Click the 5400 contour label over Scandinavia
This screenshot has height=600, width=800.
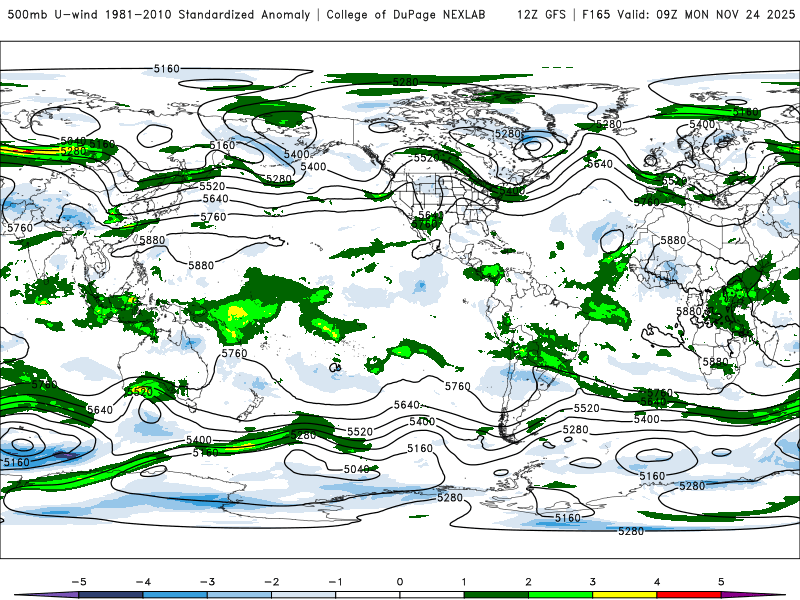click(x=702, y=124)
